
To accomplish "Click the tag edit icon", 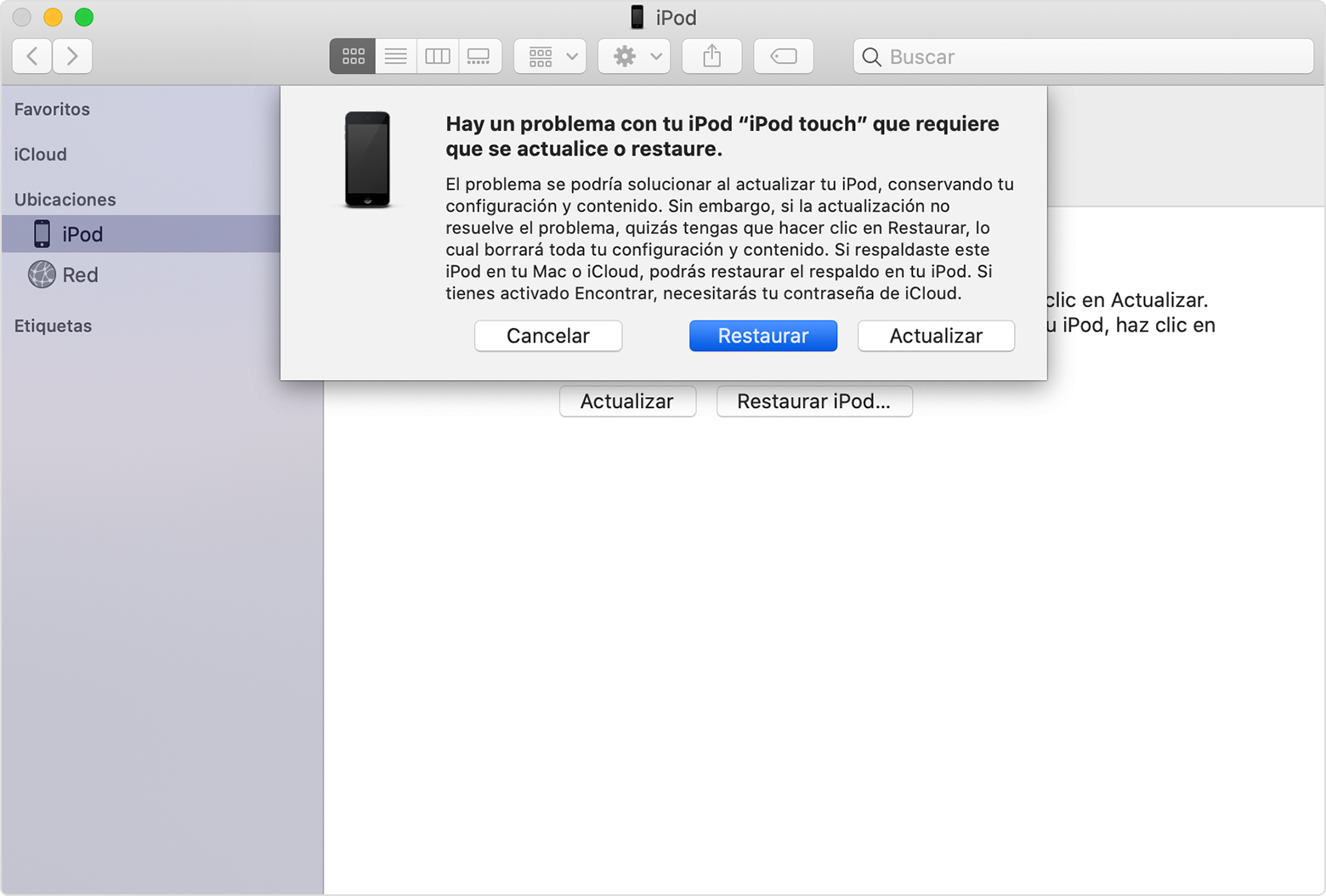I will coord(783,57).
